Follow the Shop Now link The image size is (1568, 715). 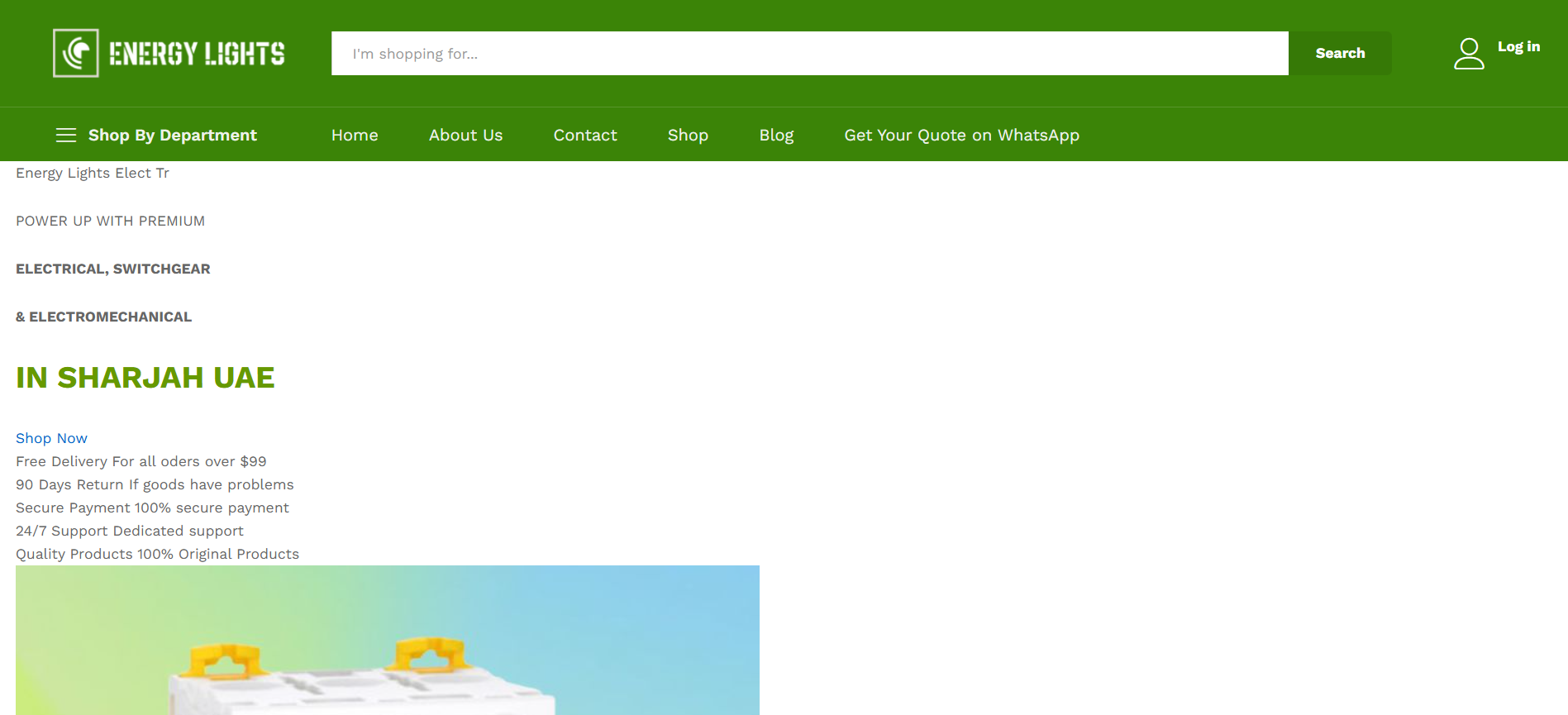tap(51, 438)
